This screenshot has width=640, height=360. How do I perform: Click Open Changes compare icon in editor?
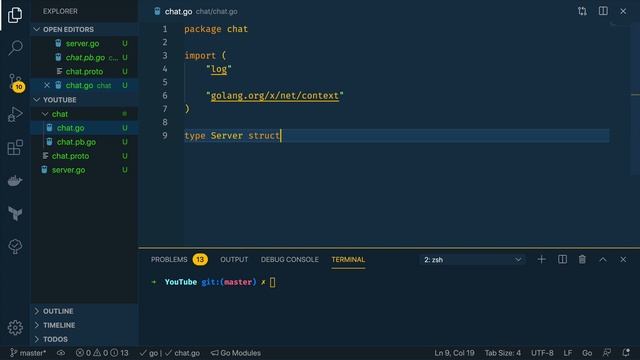[582, 11]
